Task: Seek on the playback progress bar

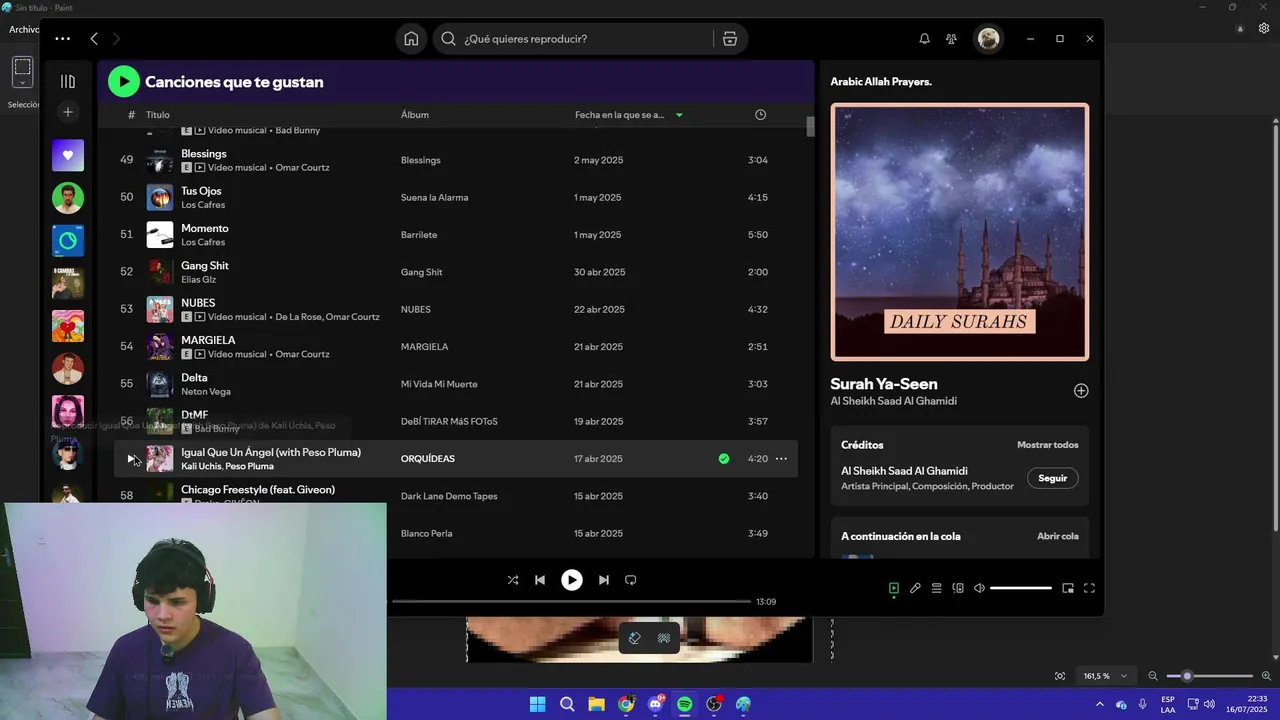Action: tap(570, 602)
